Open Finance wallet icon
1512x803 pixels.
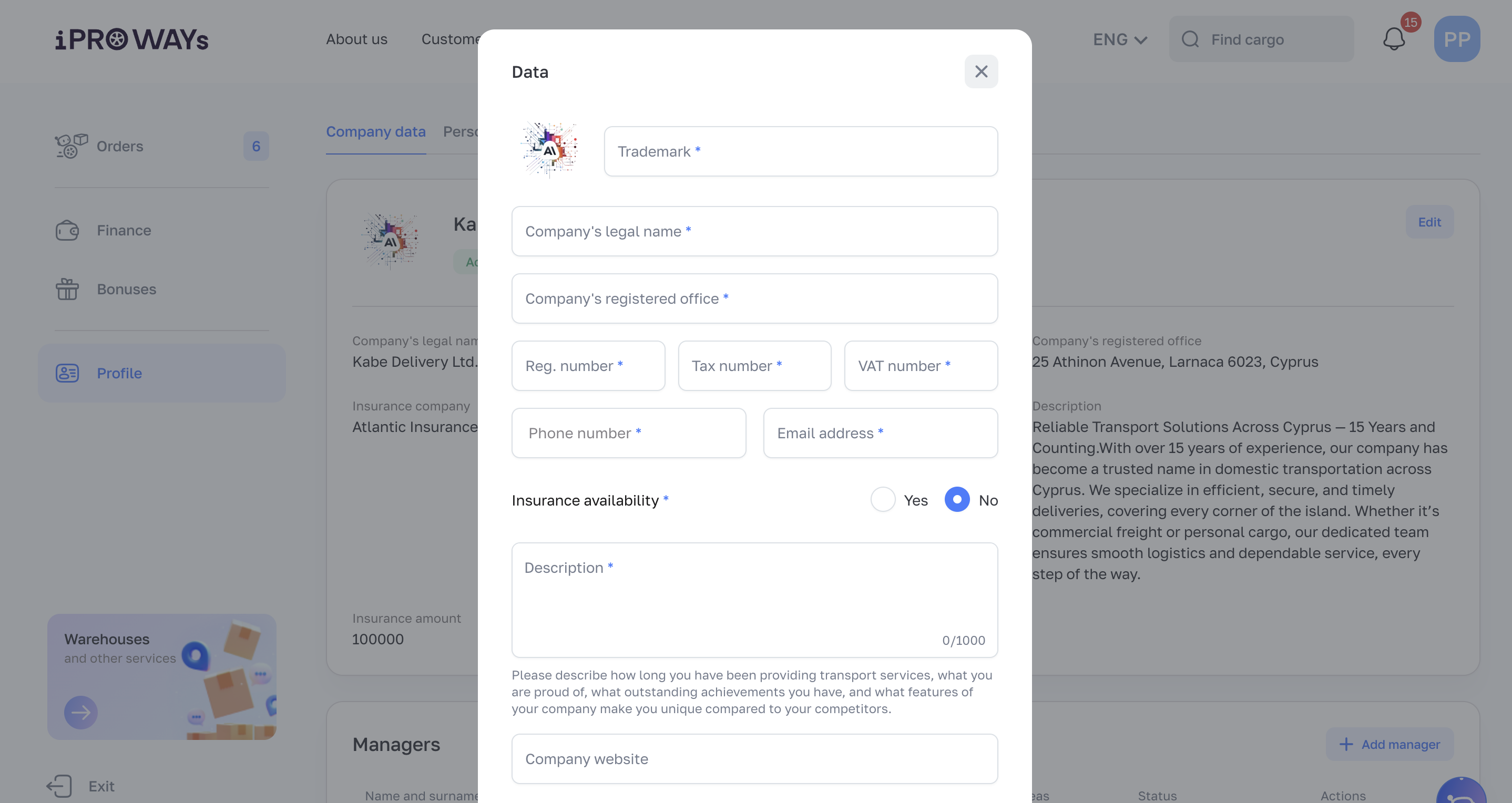pos(67,231)
